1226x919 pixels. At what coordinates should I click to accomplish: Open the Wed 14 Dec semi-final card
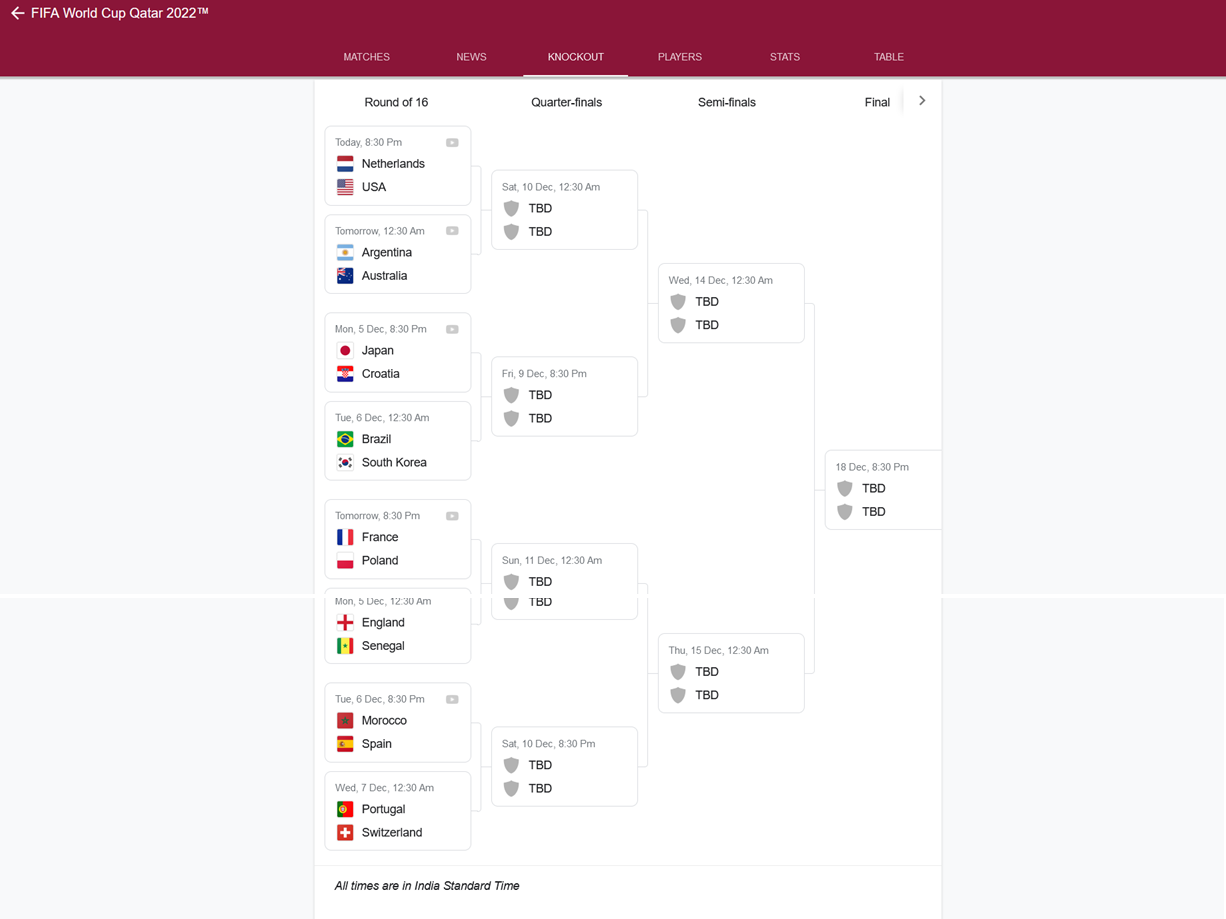click(731, 303)
